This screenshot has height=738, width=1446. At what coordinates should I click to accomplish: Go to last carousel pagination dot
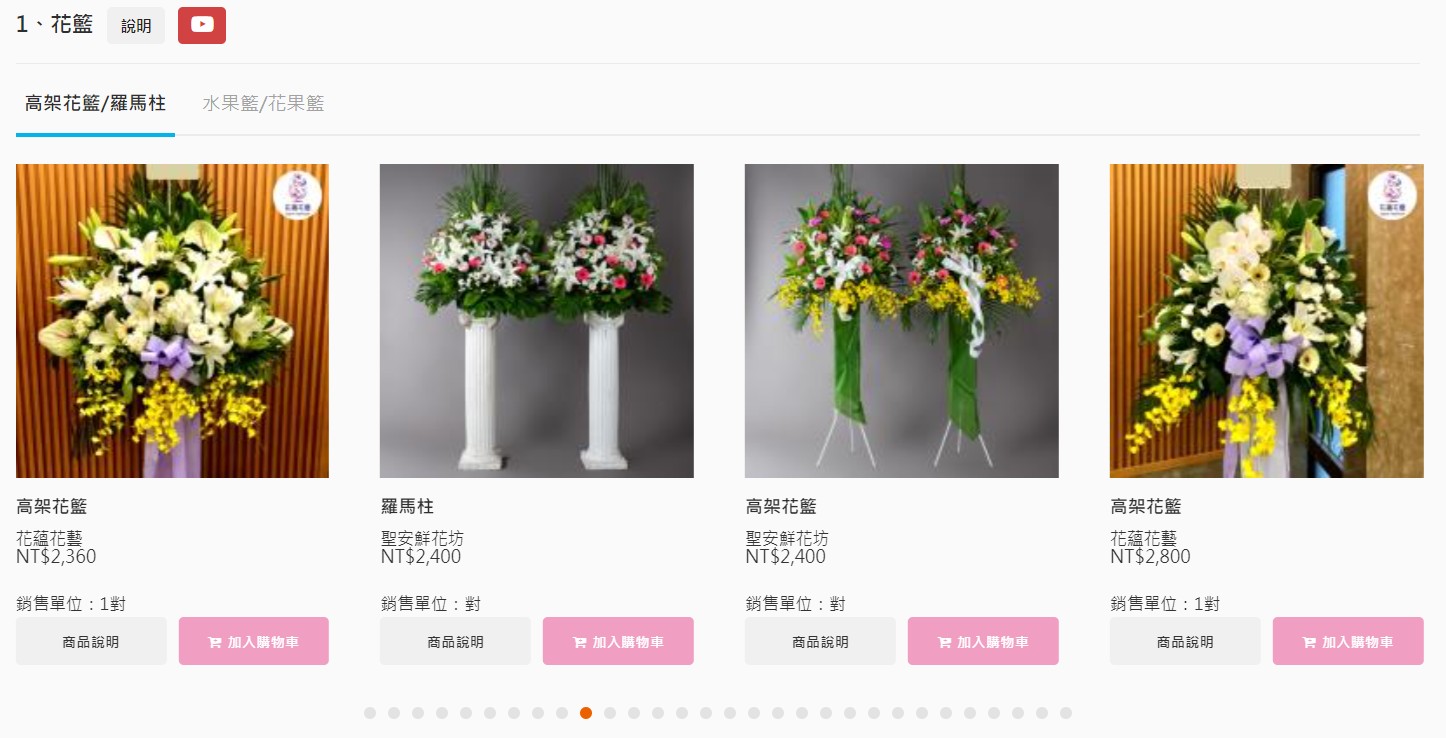point(1066,713)
